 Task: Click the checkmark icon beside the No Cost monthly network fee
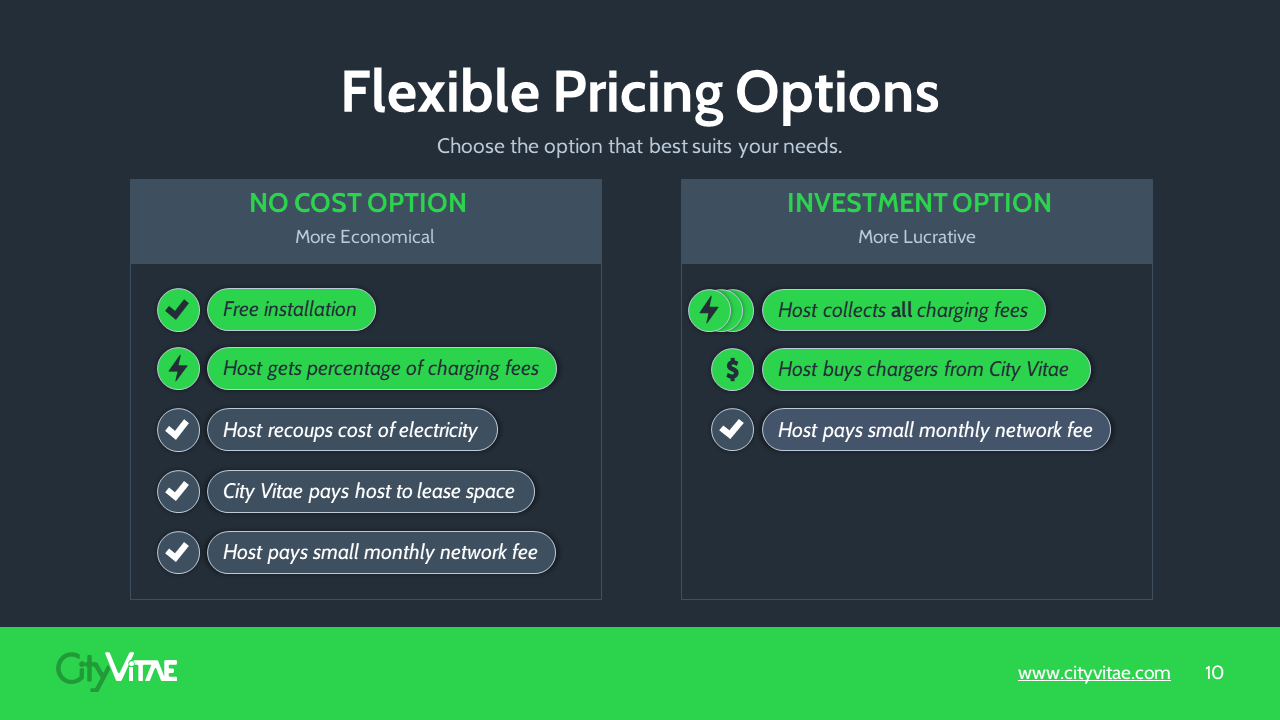pyautogui.click(x=178, y=552)
